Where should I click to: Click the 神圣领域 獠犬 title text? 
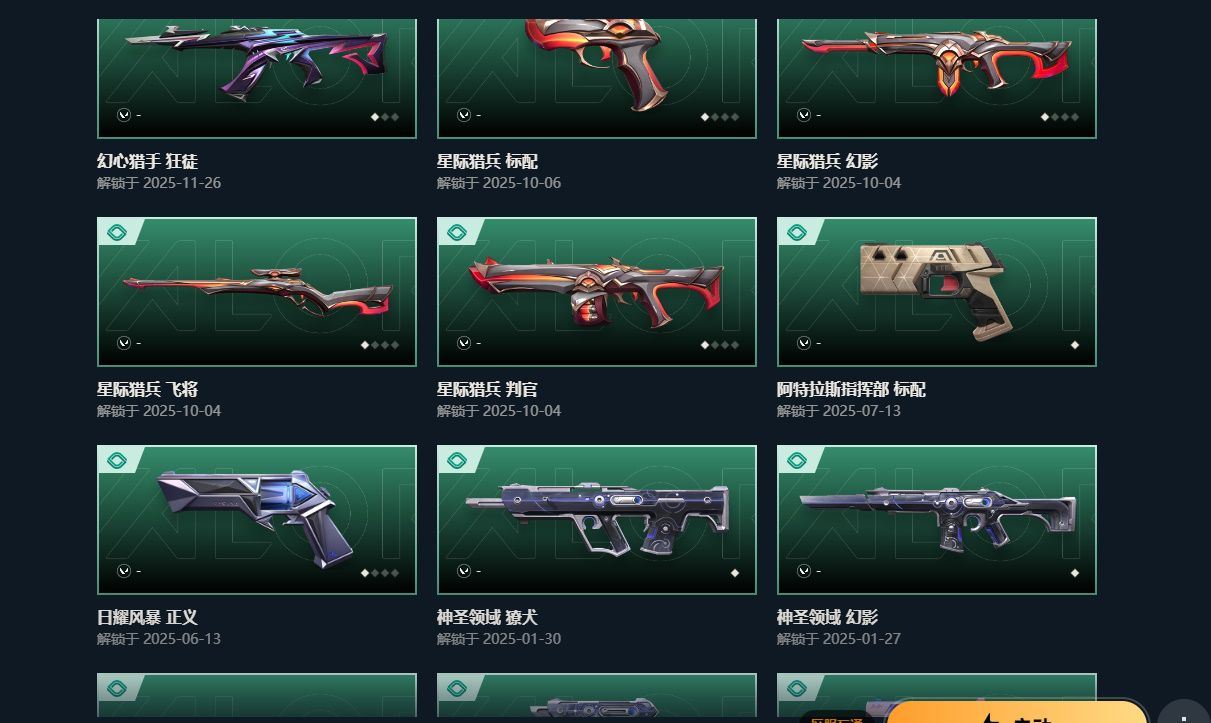(487, 617)
